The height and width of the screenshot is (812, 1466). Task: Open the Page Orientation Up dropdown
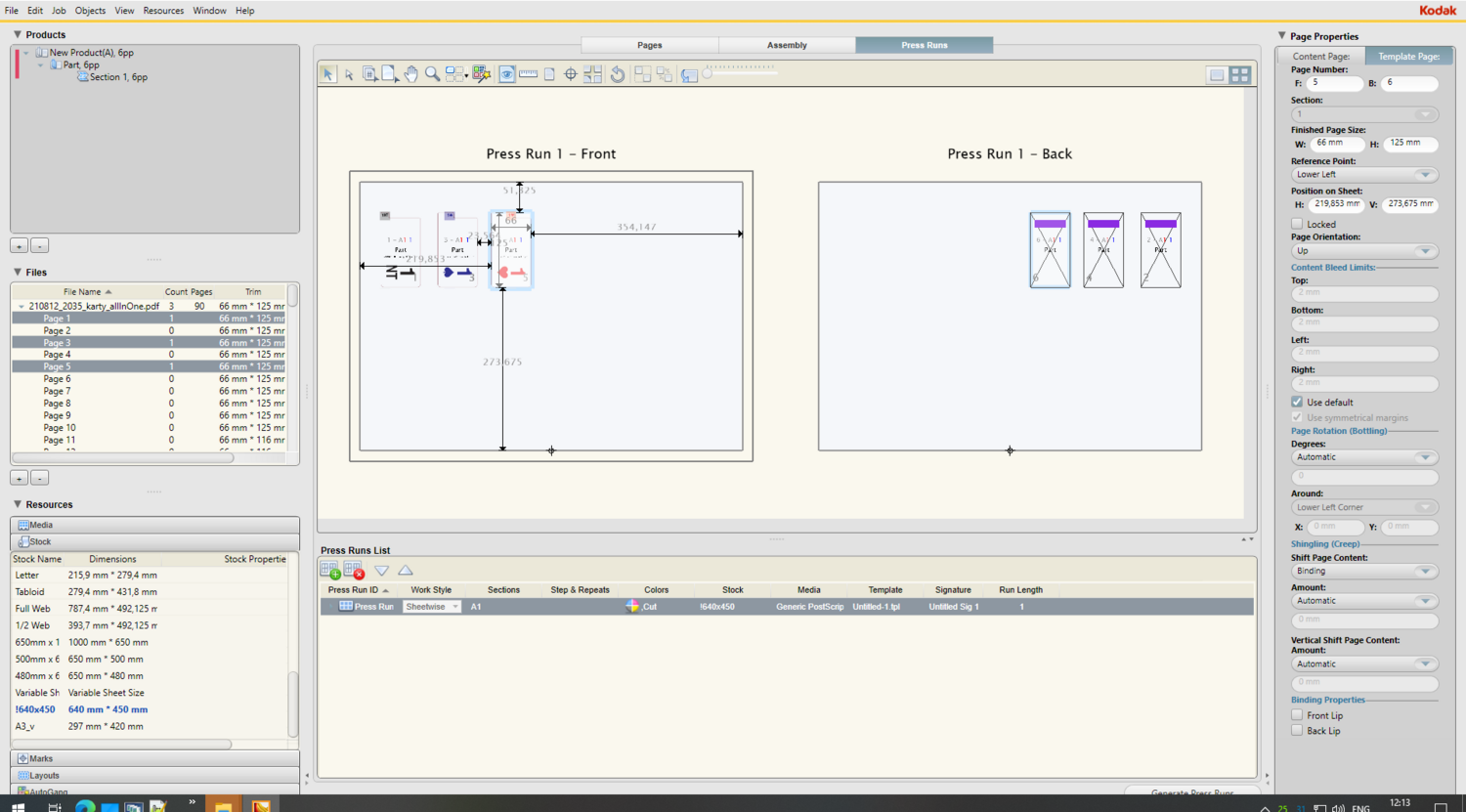(x=1364, y=251)
